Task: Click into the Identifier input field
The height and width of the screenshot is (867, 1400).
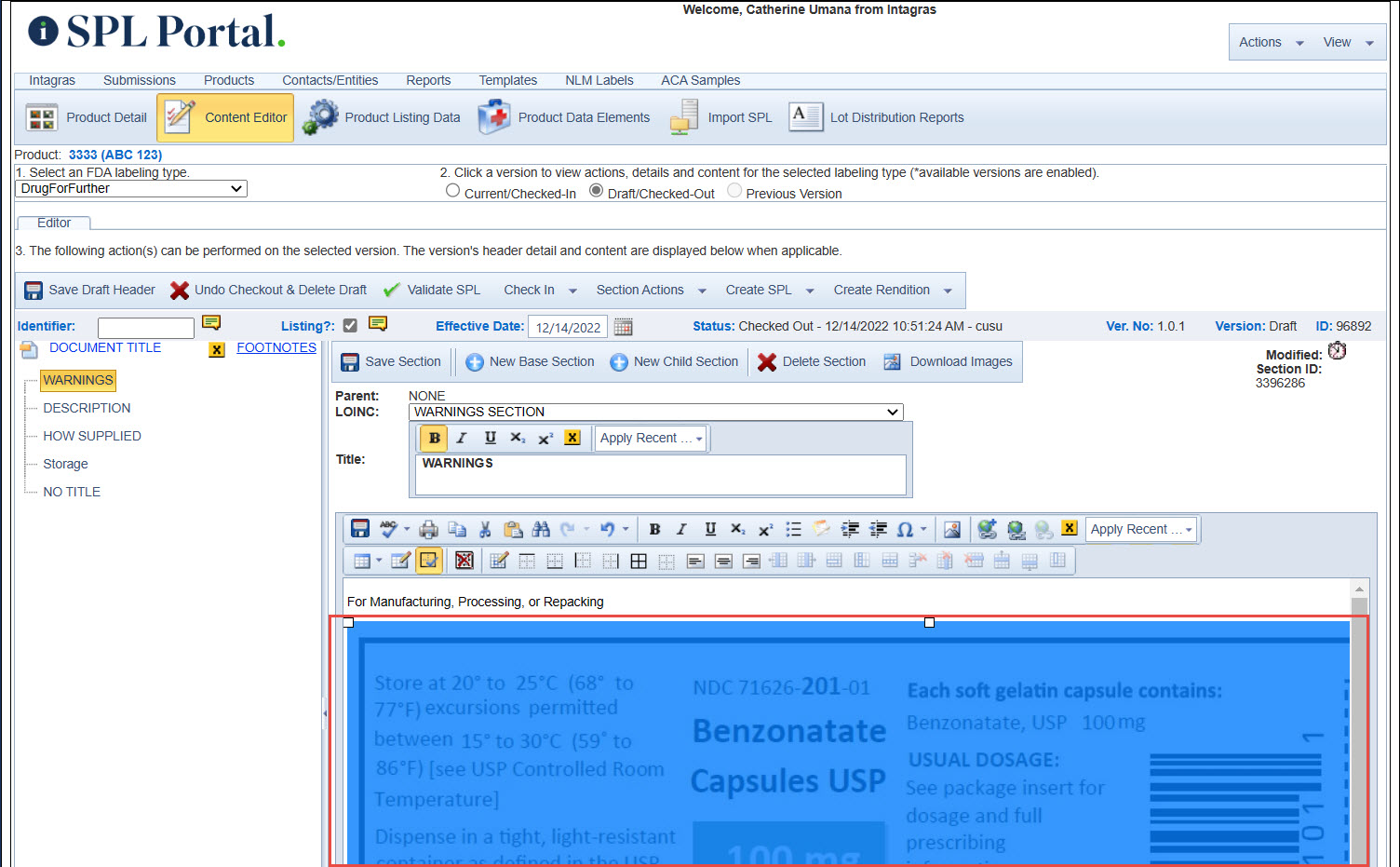Action: click(146, 328)
